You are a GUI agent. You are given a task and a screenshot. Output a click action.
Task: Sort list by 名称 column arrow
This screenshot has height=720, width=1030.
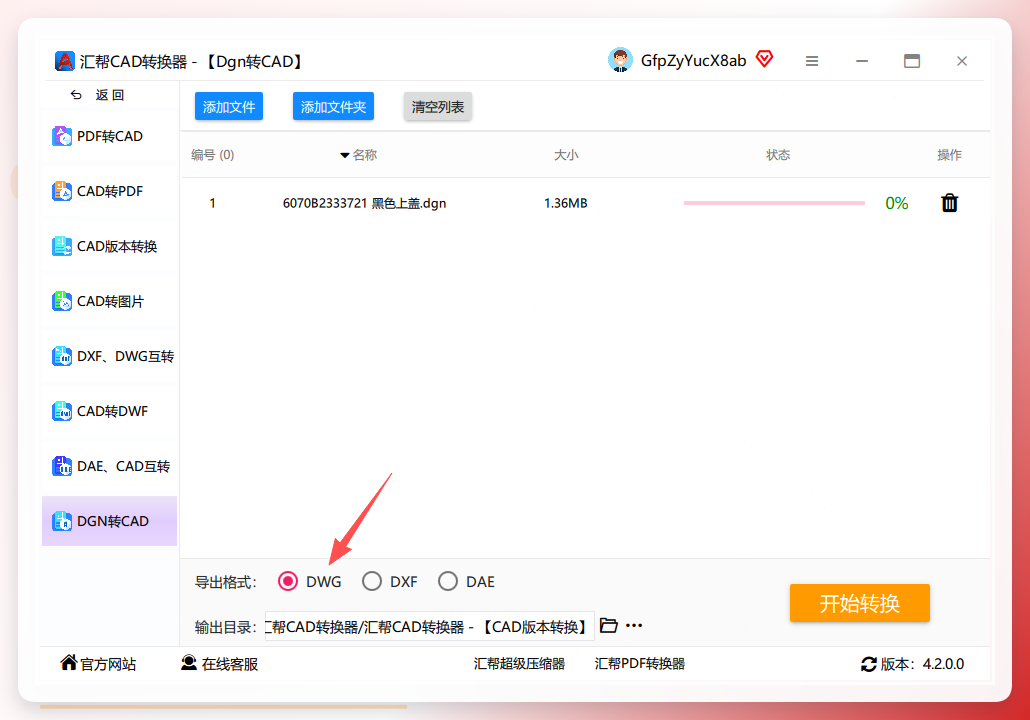point(344,156)
